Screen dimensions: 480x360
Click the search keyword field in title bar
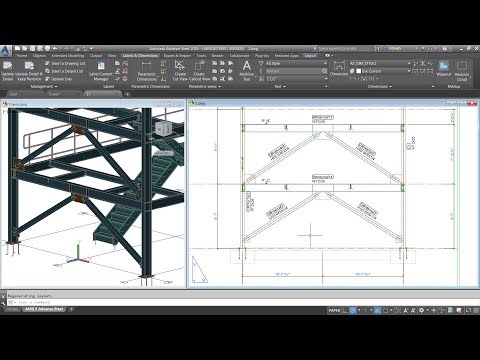tap(343, 49)
